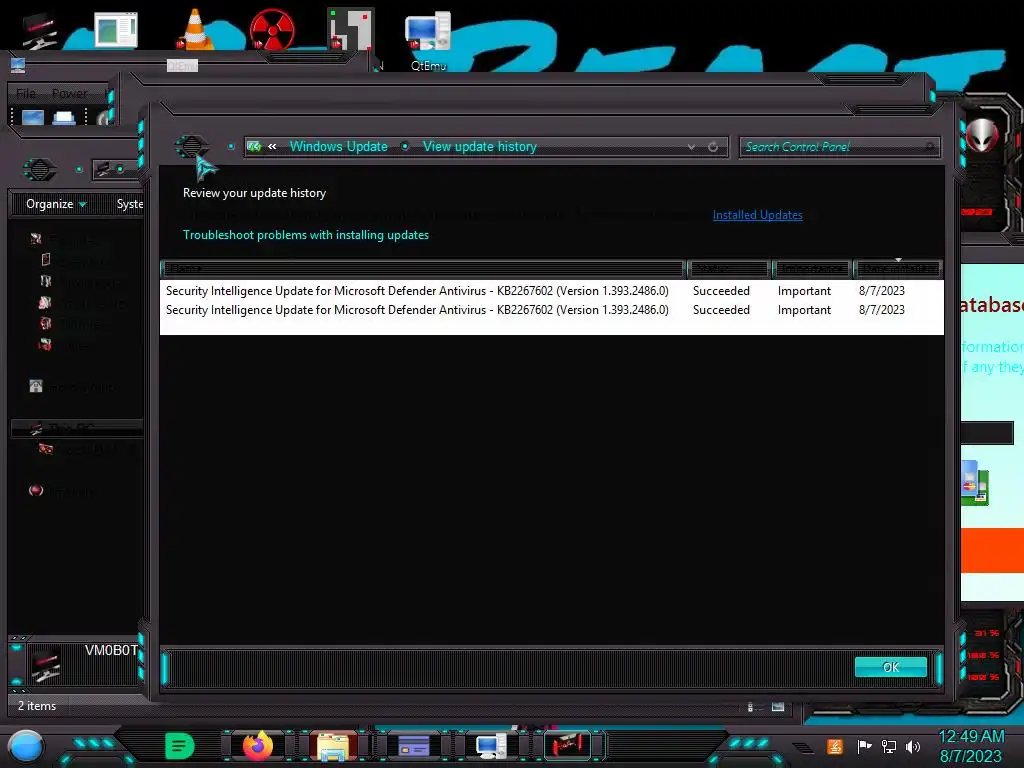The image size is (1024, 768).
Task: Open the Installed Updates link
Action: [x=758, y=215]
